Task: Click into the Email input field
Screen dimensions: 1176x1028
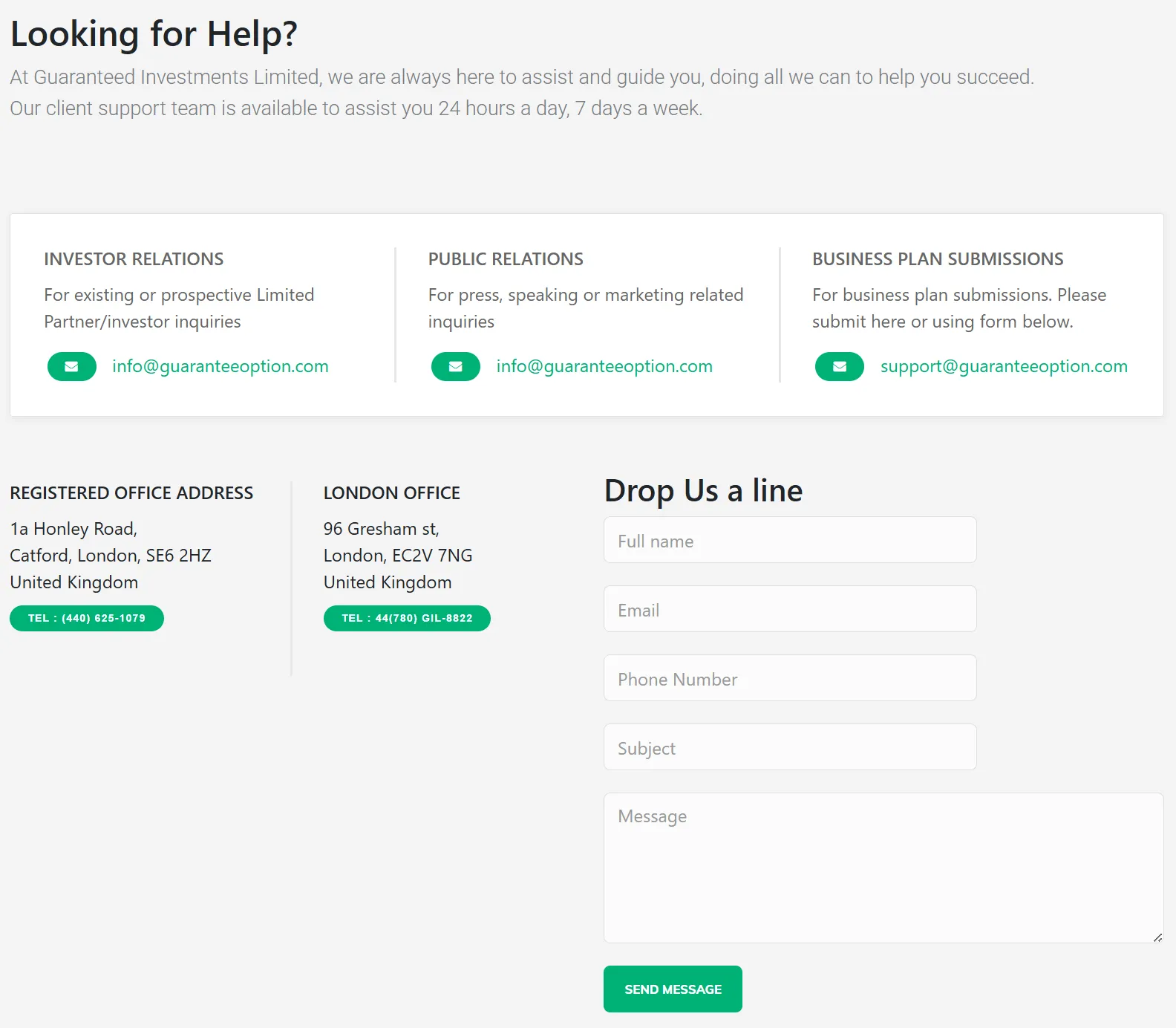Action: pos(790,609)
